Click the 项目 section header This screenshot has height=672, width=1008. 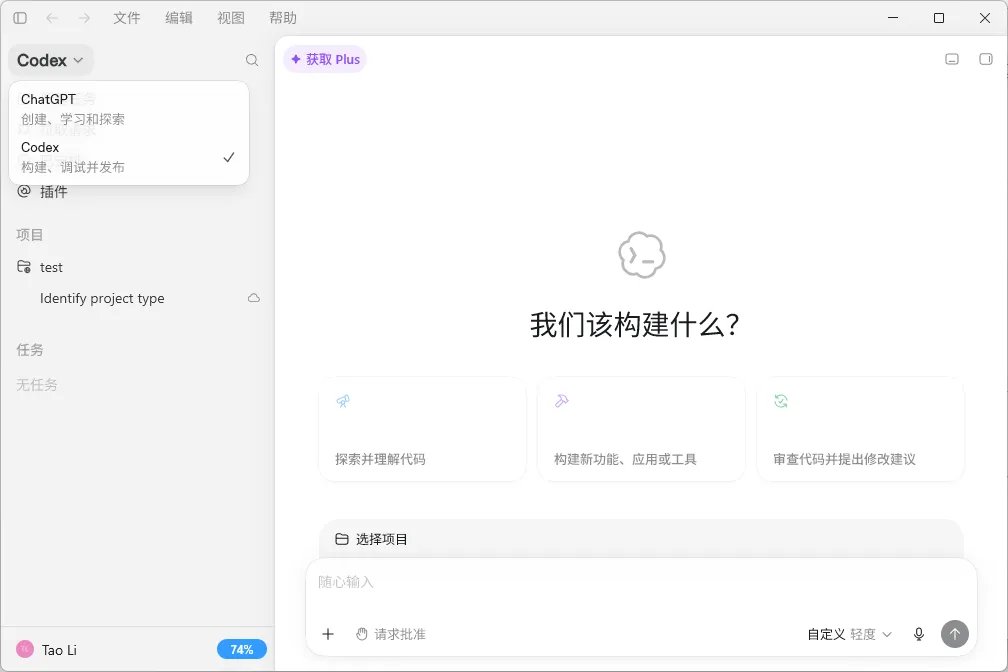tap(30, 235)
